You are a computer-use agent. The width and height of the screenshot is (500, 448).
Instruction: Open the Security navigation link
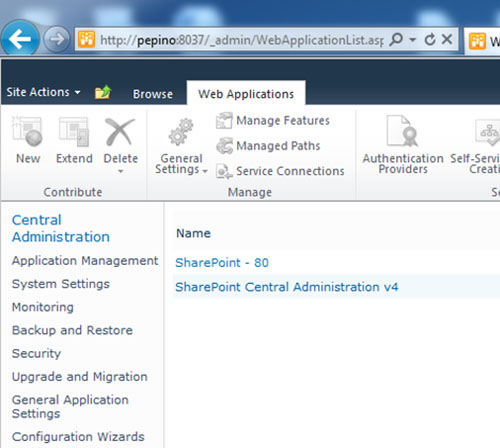tap(36, 354)
